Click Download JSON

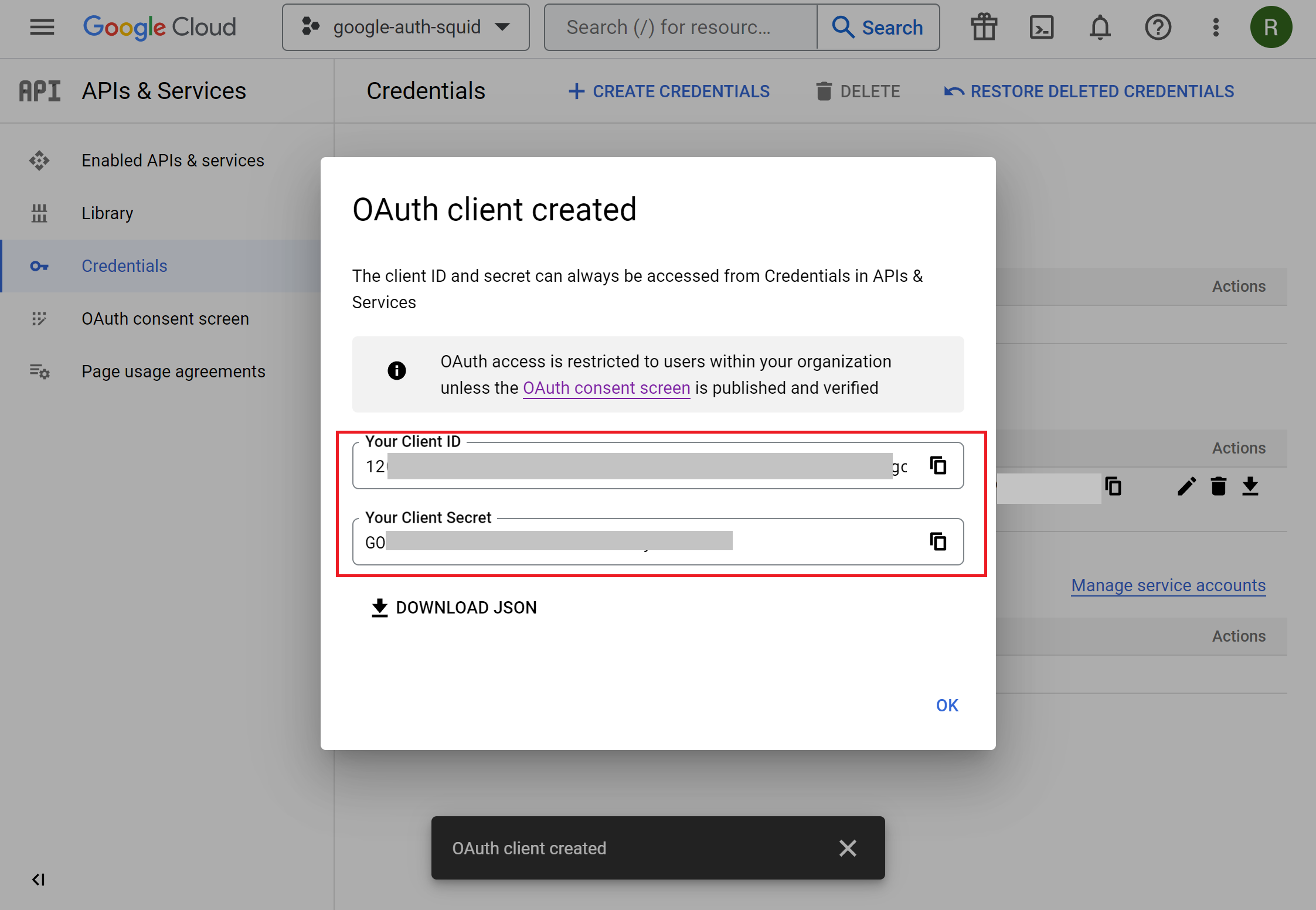(454, 608)
